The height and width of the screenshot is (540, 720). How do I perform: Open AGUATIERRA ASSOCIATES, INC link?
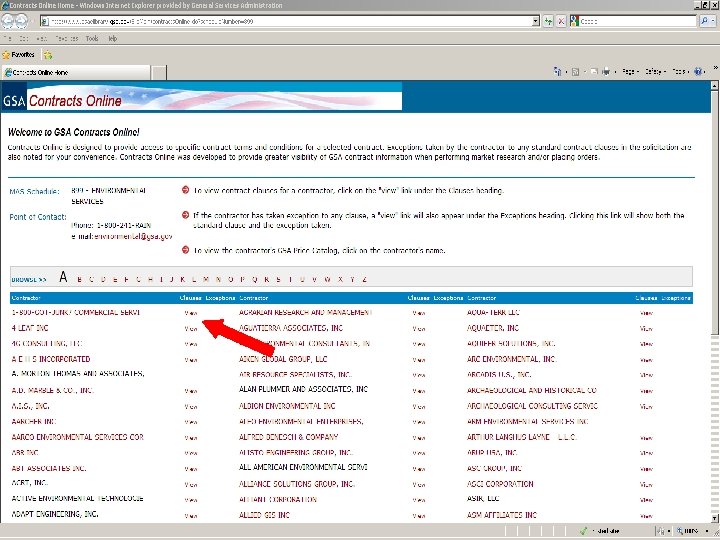click(291, 328)
